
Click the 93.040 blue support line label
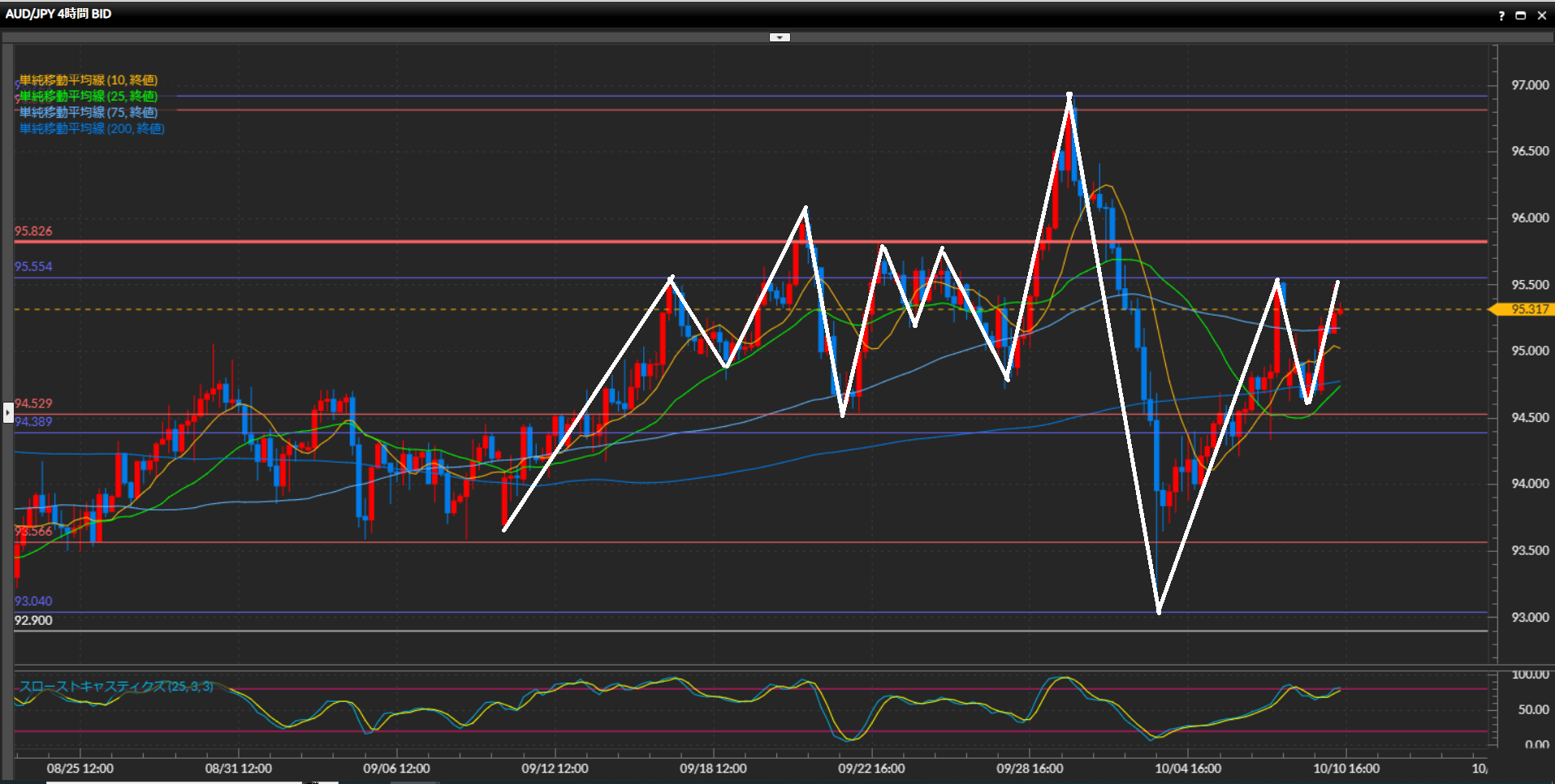(x=33, y=601)
